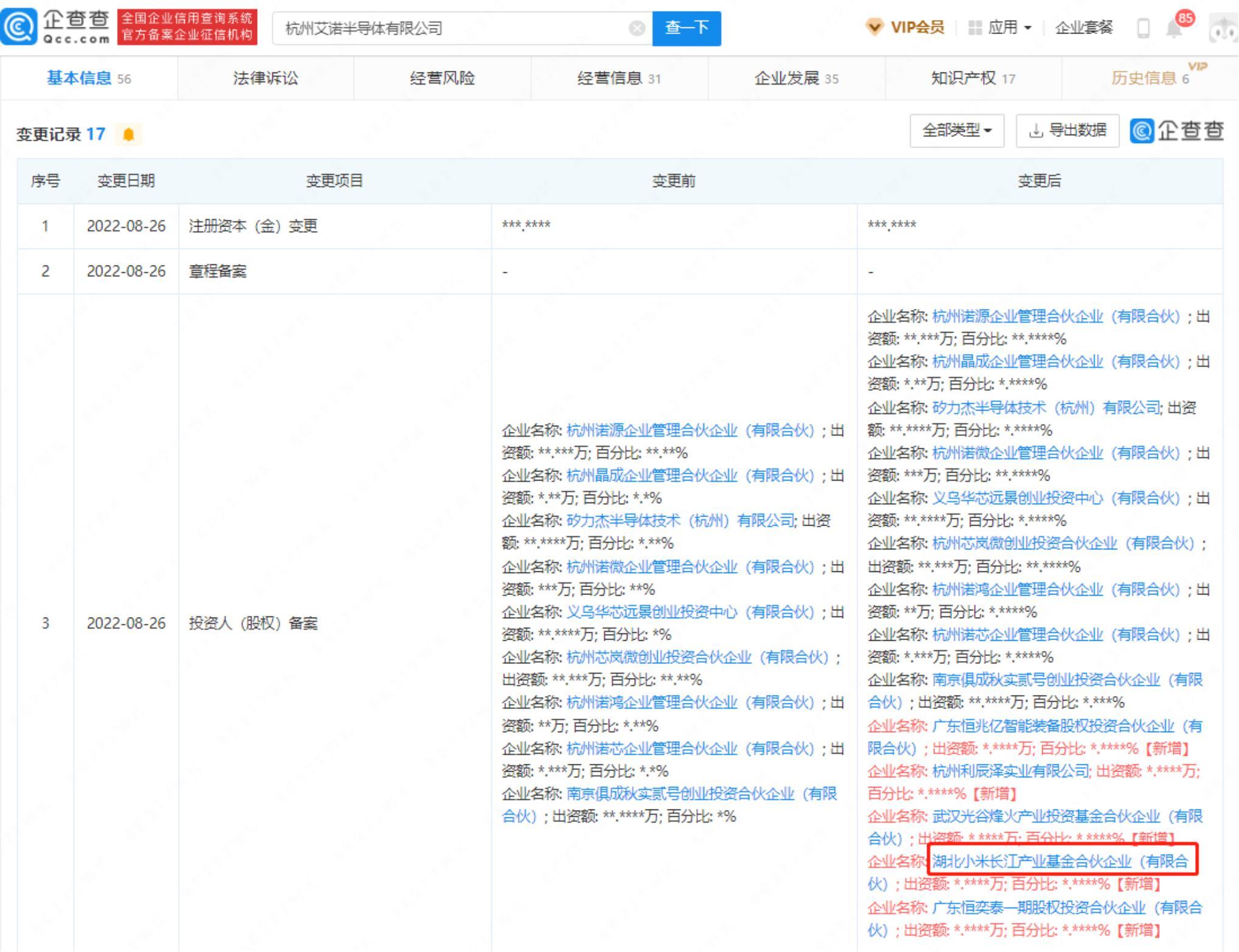Click the mobile phone icon in header
This screenshot has height=952, width=1239.
click(x=1143, y=28)
